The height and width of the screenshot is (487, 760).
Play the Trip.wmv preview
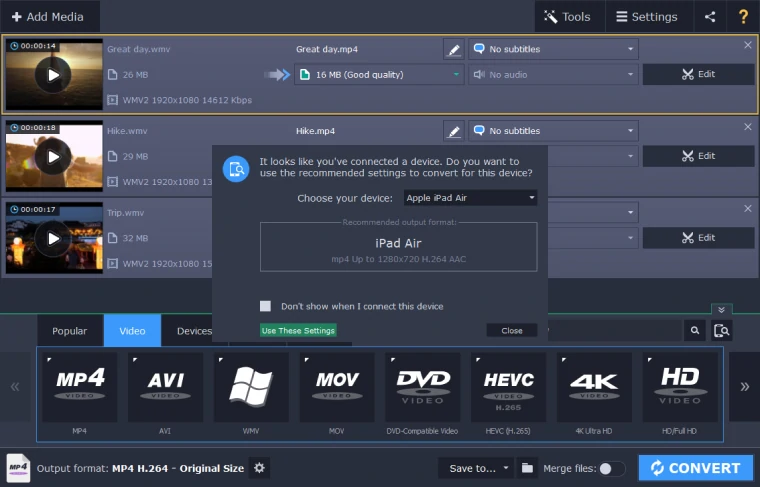(53, 238)
